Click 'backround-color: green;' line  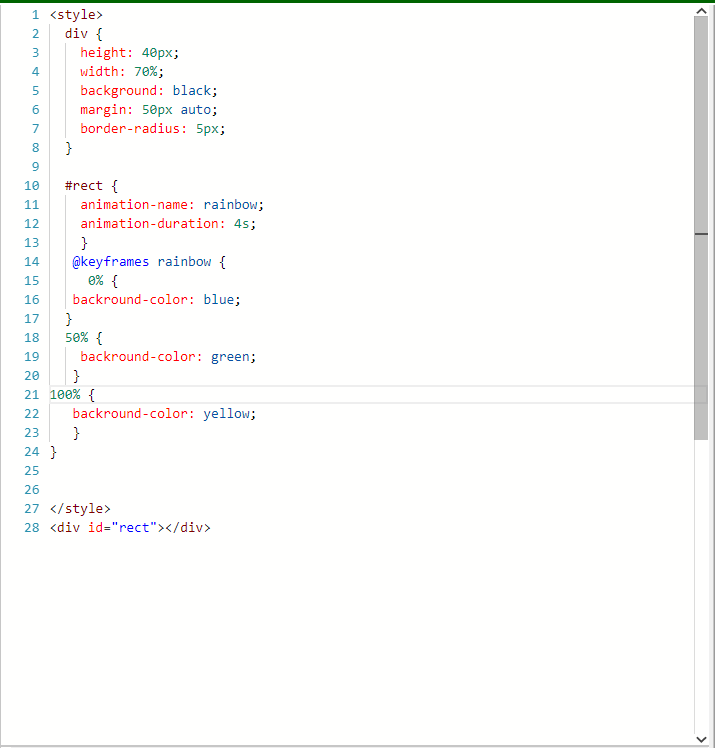(168, 357)
